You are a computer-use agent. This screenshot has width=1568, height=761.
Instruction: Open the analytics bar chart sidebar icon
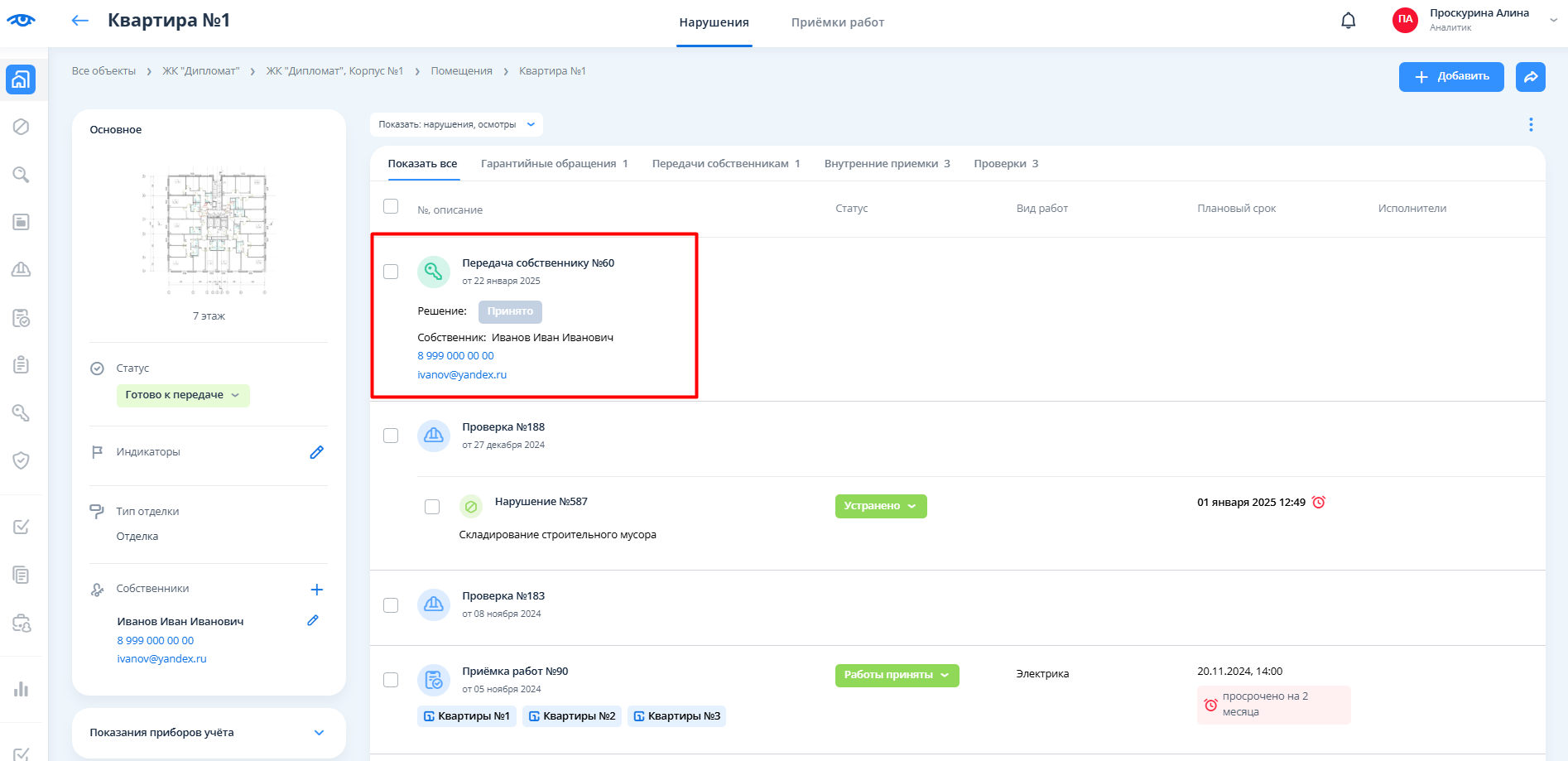[21, 689]
